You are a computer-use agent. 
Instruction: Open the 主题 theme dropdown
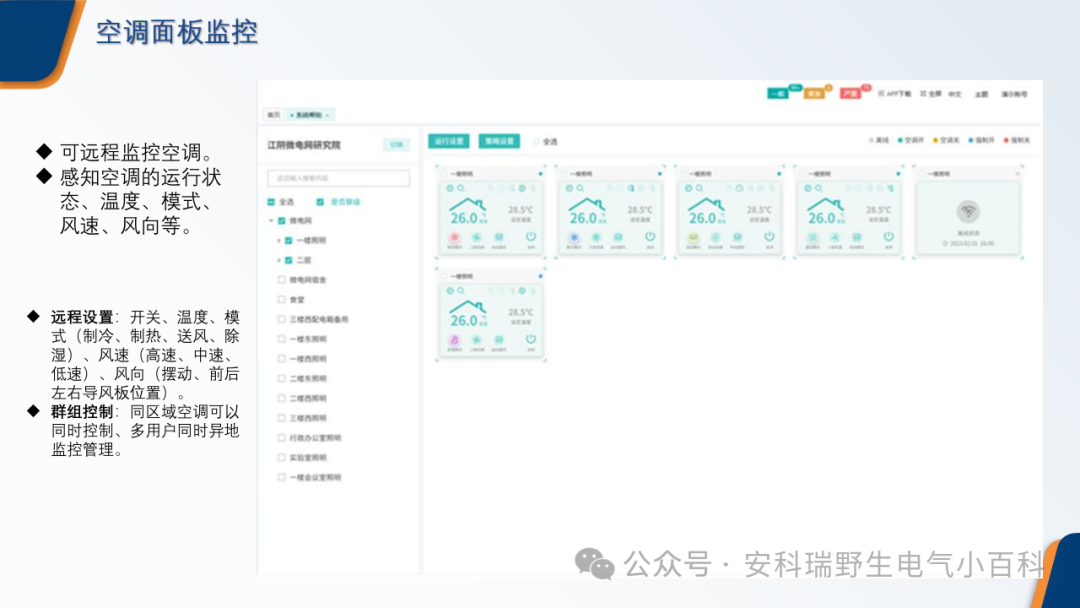[x=982, y=94]
